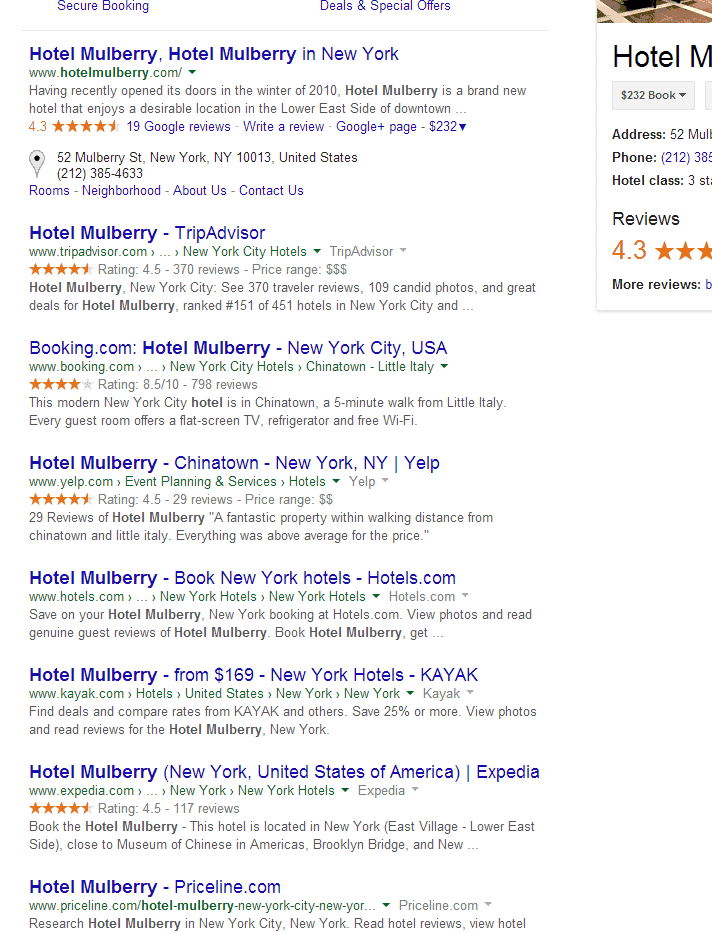The width and height of the screenshot is (712, 933).
Task: Click the TripAdvisor result's star rating
Action: pyautogui.click(x=61, y=269)
